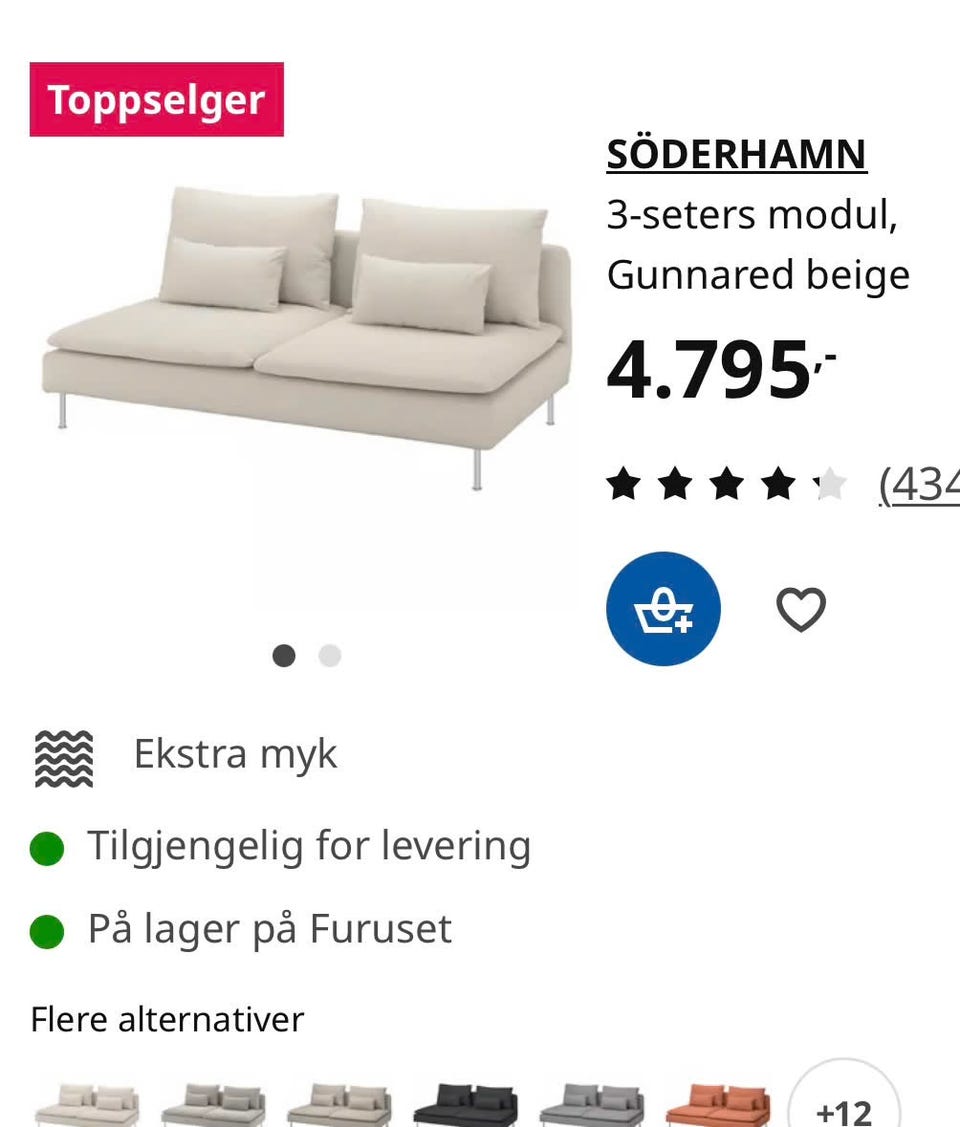Switch to the second image carousel dot
The height and width of the screenshot is (1127, 960).
click(x=329, y=656)
